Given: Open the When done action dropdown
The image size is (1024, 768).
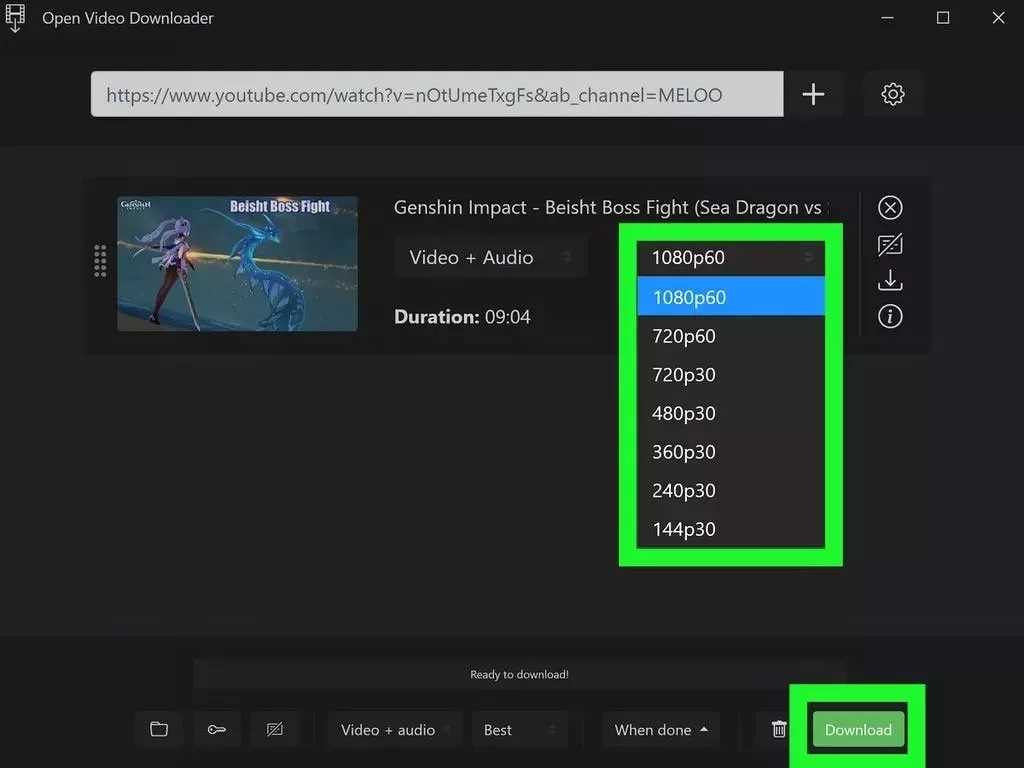Looking at the screenshot, I should (660, 729).
